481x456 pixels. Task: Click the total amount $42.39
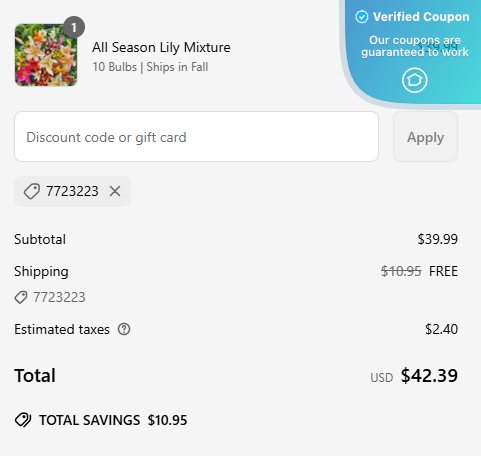pos(429,376)
